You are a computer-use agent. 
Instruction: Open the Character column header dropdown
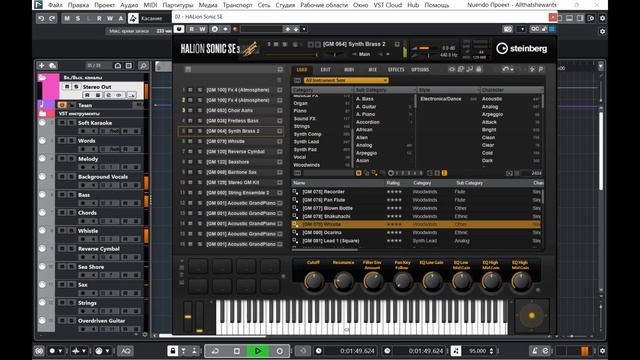(x=511, y=90)
